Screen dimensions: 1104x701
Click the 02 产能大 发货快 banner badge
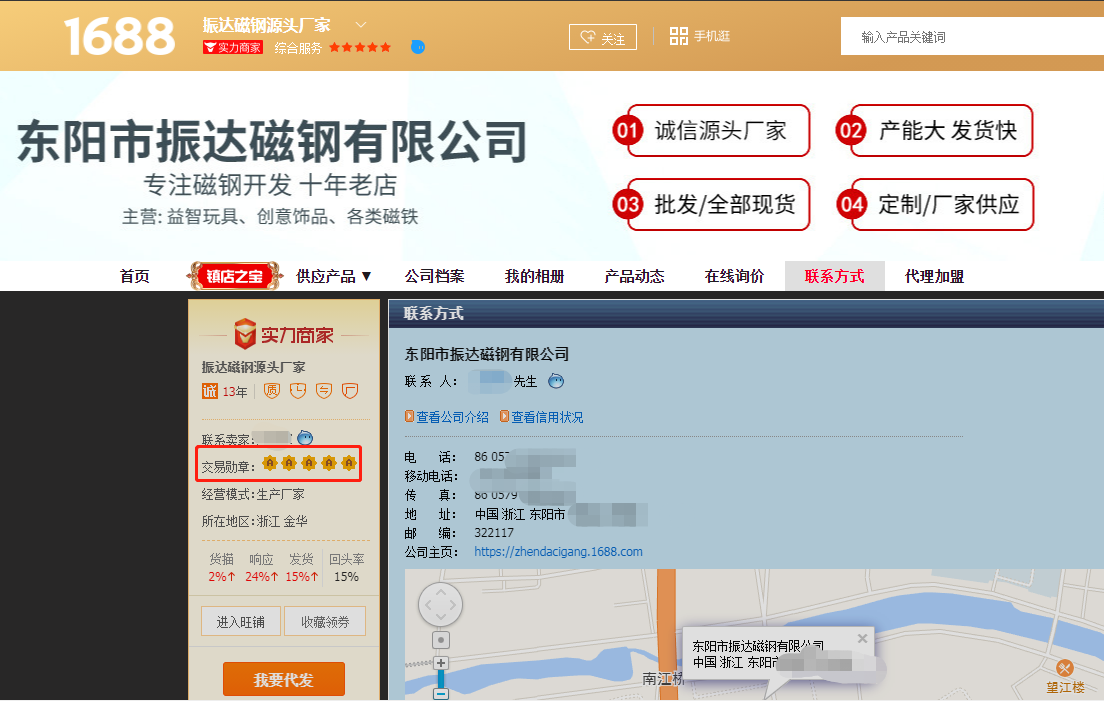click(x=934, y=130)
